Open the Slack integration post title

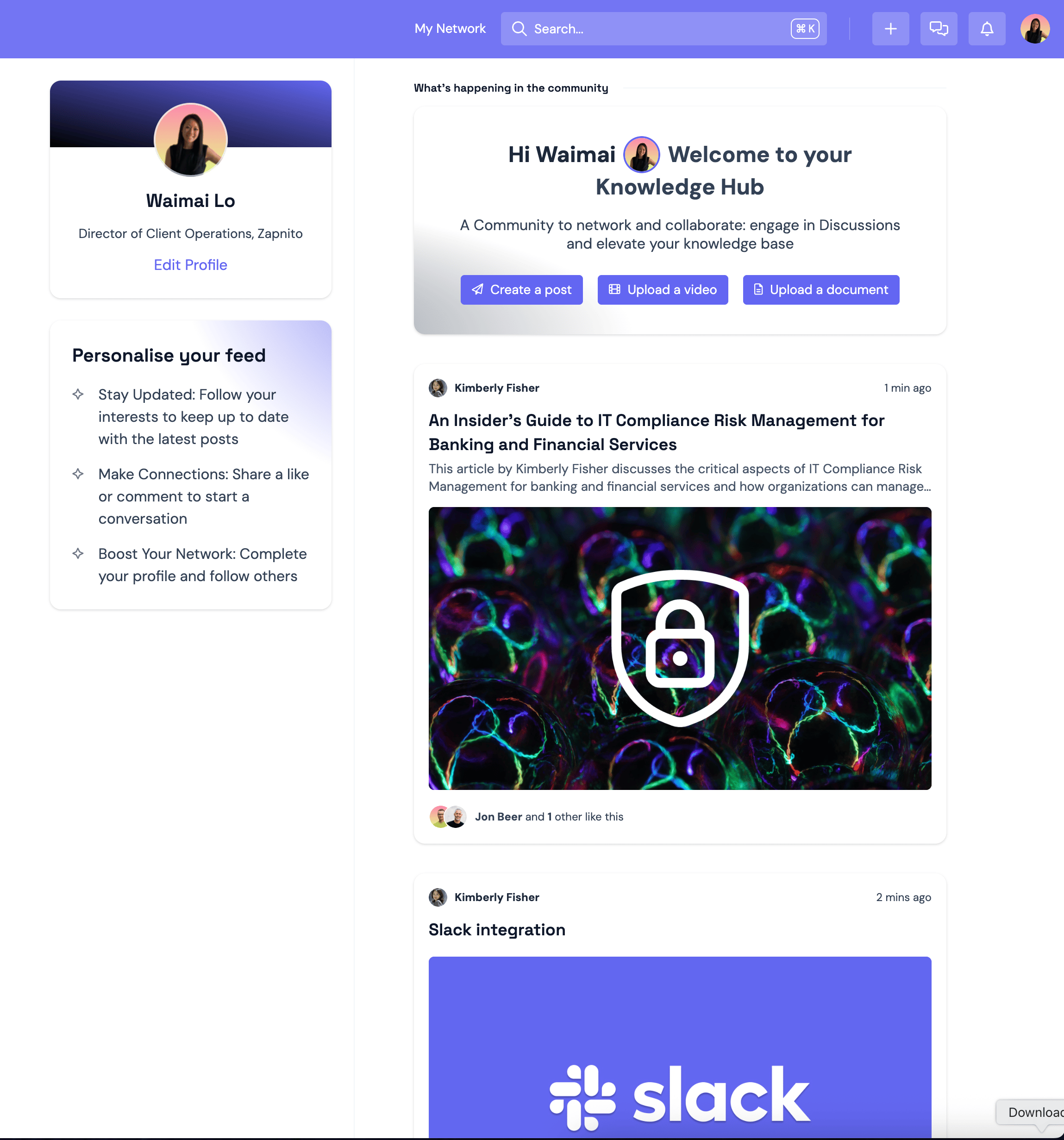[x=497, y=929]
